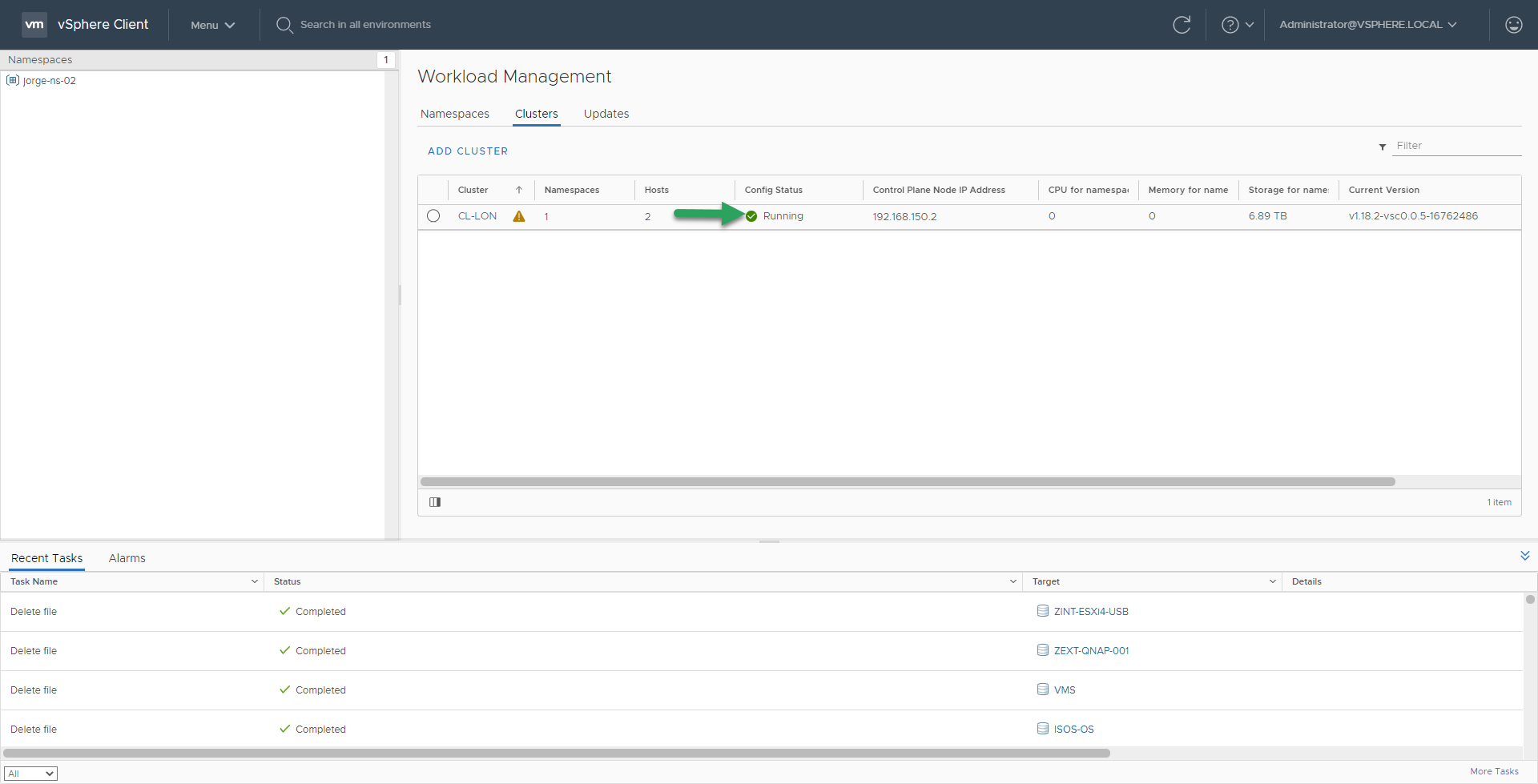The image size is (1538, 784).
Task: Click the Search in all environments field
Action: 365,25
